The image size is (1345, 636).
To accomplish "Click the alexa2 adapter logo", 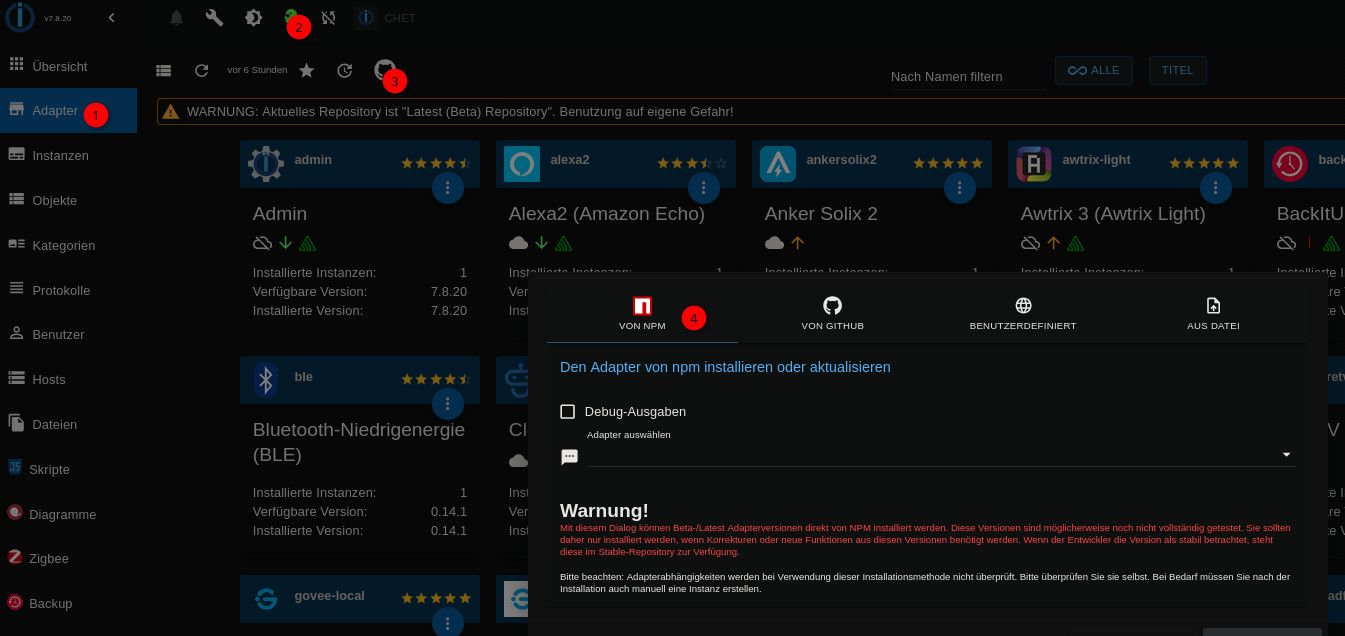I will (x=522, y=164).
